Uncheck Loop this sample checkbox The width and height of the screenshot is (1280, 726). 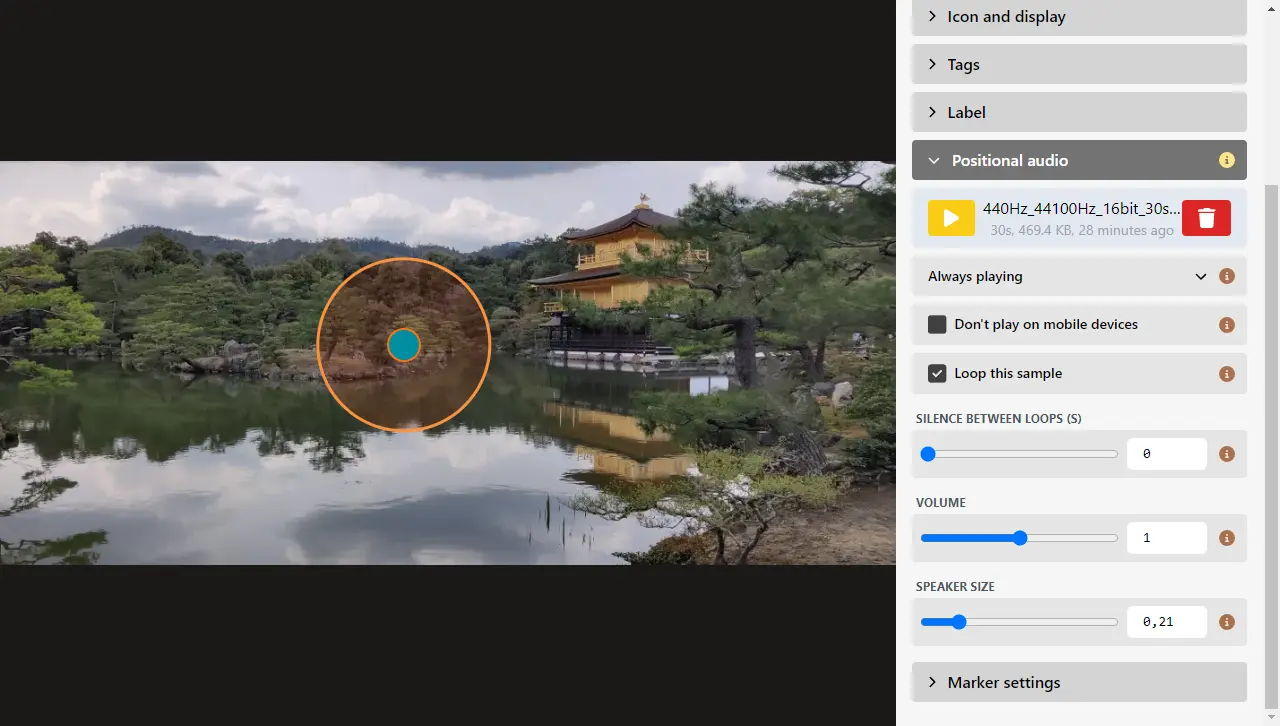point(937,373)
